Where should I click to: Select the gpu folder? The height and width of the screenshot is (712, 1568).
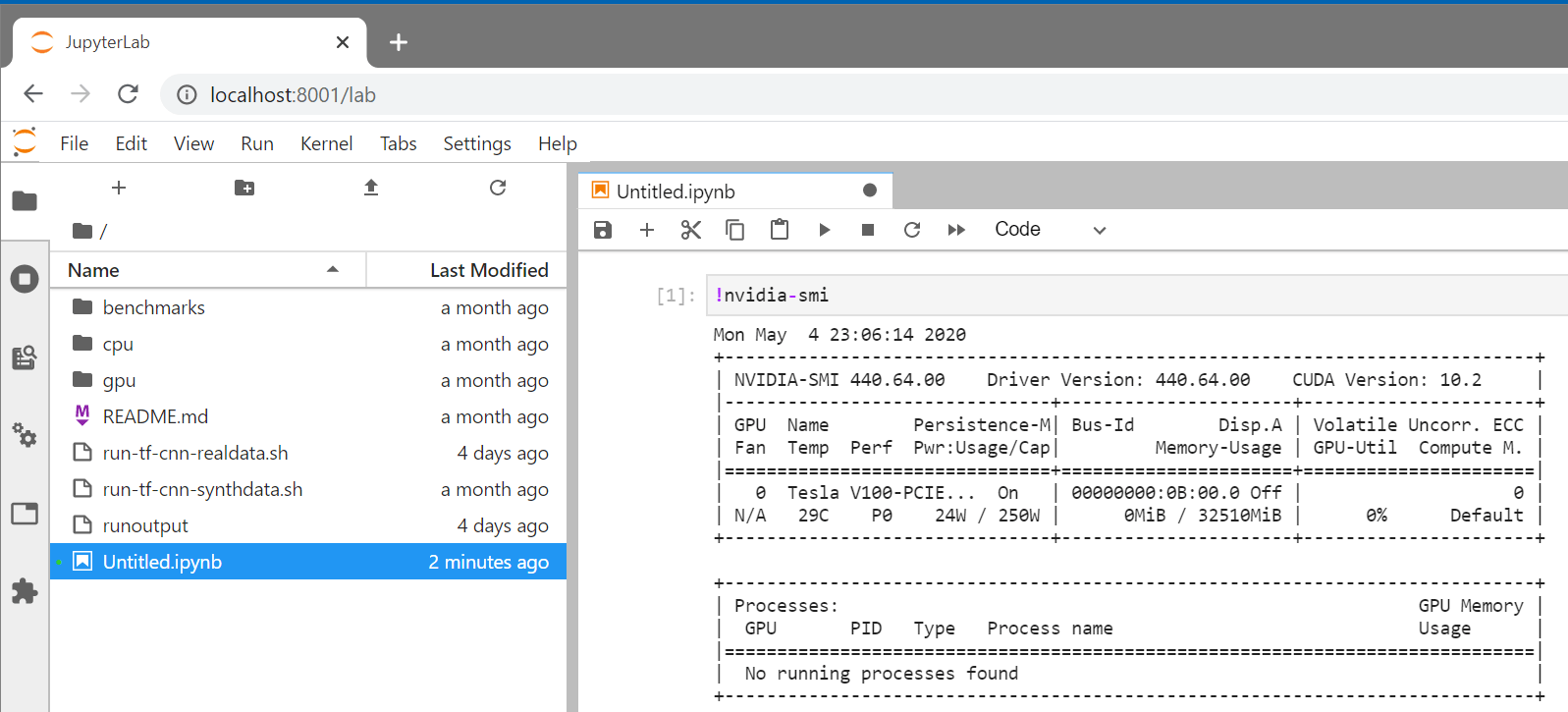(308, 380)
